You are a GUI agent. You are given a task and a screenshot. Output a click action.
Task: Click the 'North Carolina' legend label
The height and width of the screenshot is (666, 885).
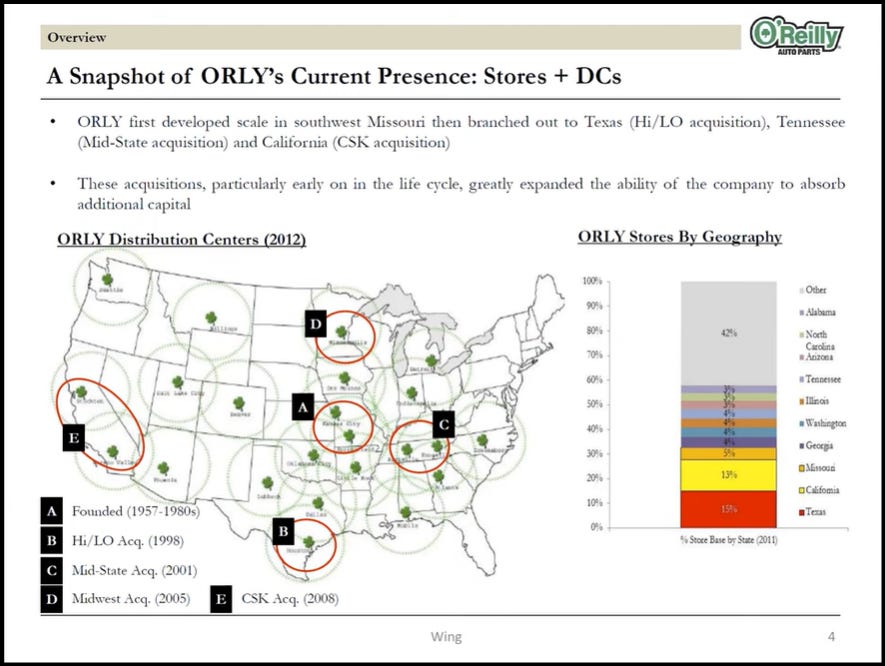click(x=820, y=340)
